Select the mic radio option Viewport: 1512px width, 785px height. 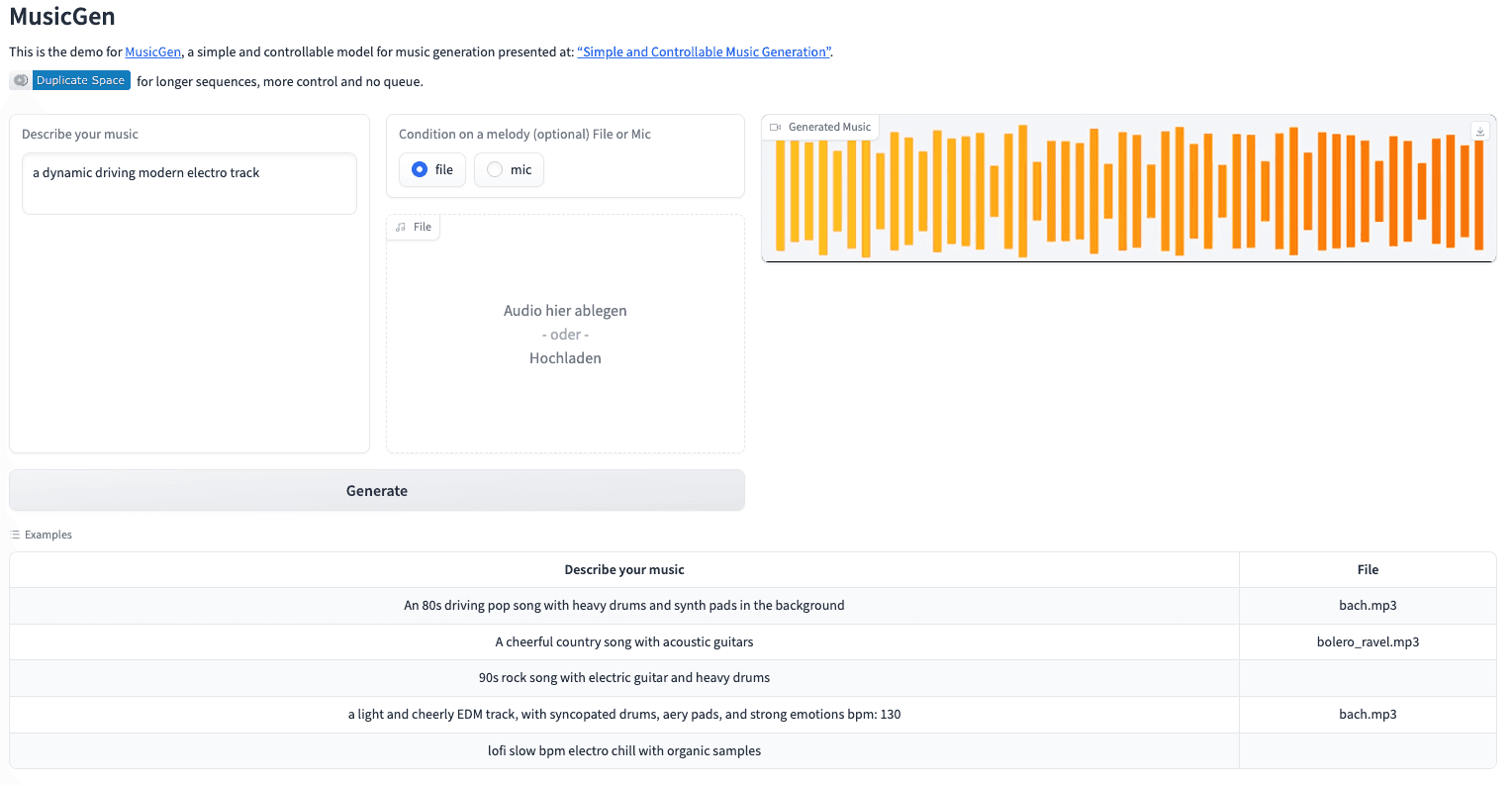(x=496, y=170)
